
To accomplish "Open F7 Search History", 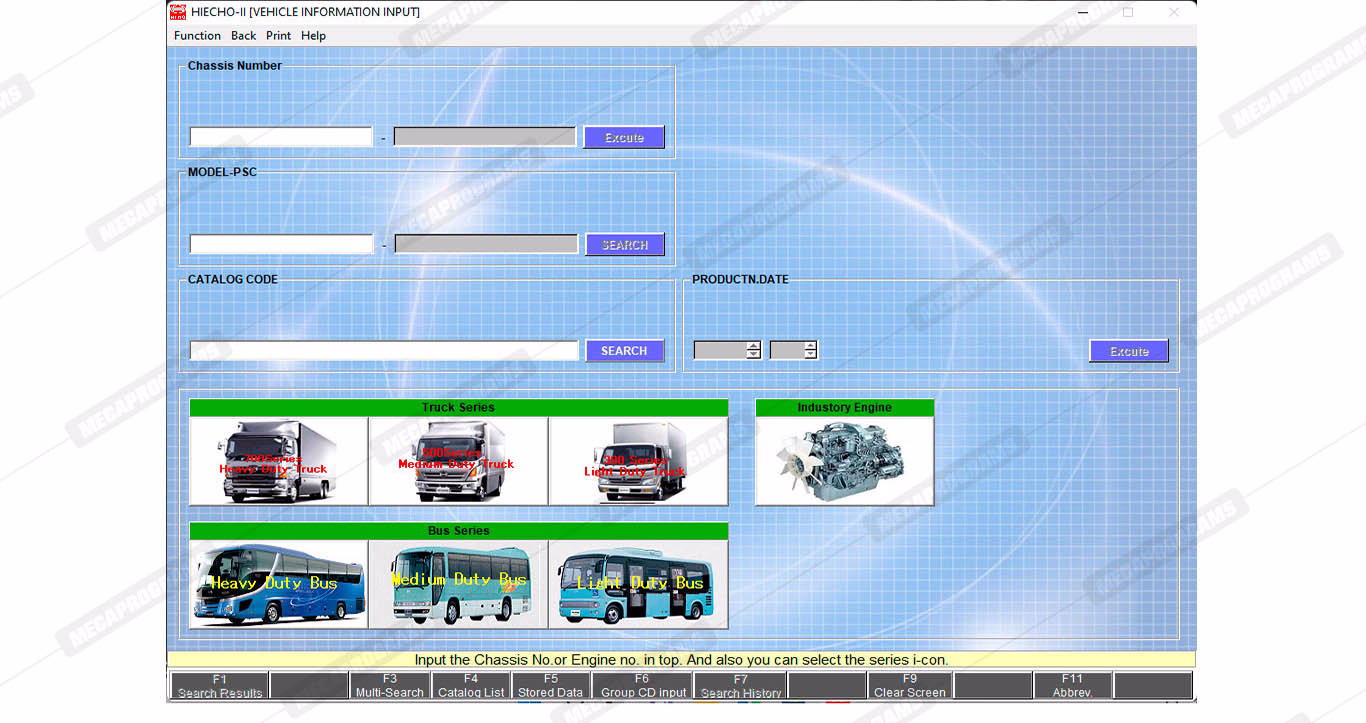I will point(740,686).
